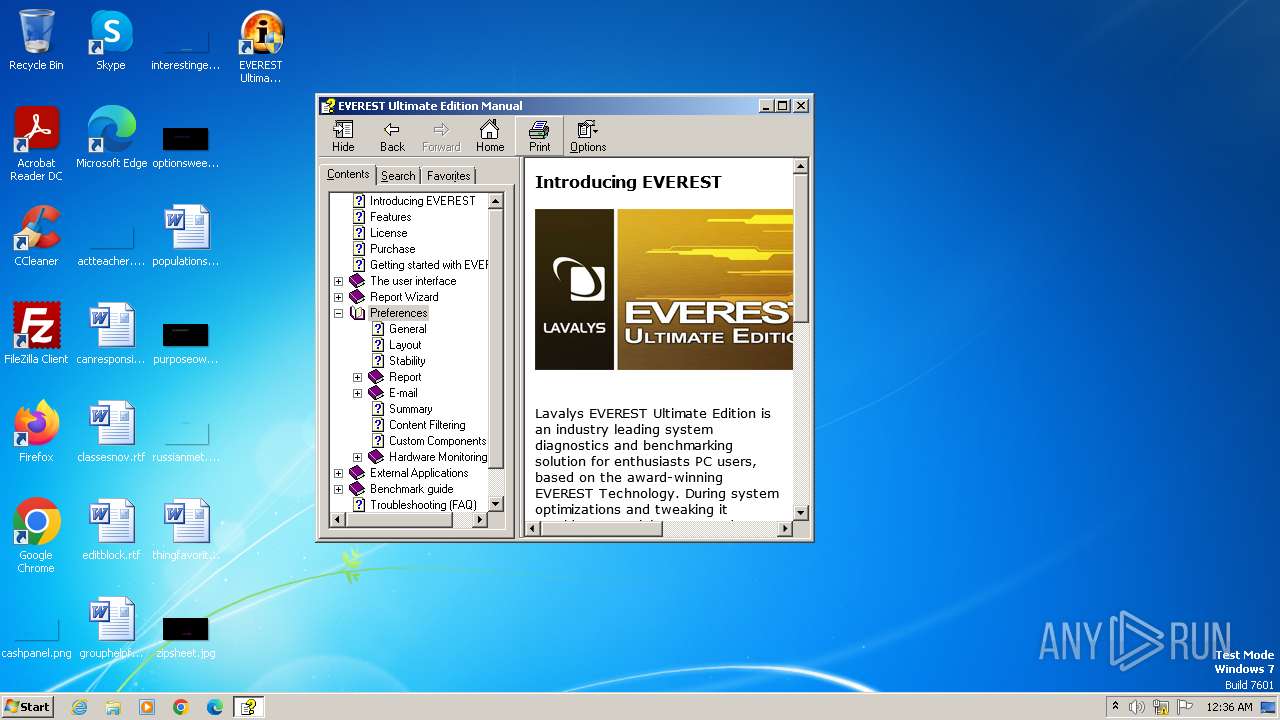Open Getting started with EVEREST topic
The height and width of the screenshot is (720, 1280).
[x=428, y=265]
